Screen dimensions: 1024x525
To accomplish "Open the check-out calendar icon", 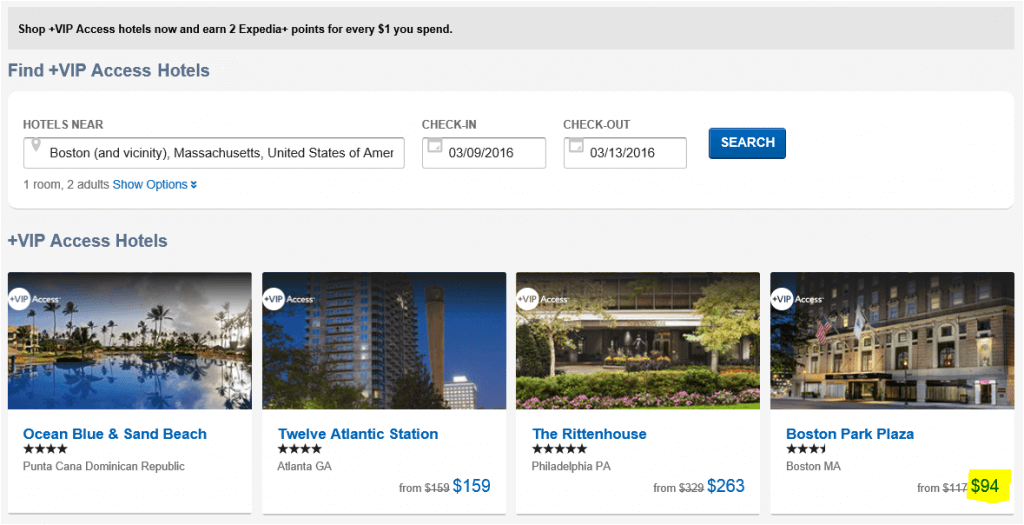I will click(576, 145).
